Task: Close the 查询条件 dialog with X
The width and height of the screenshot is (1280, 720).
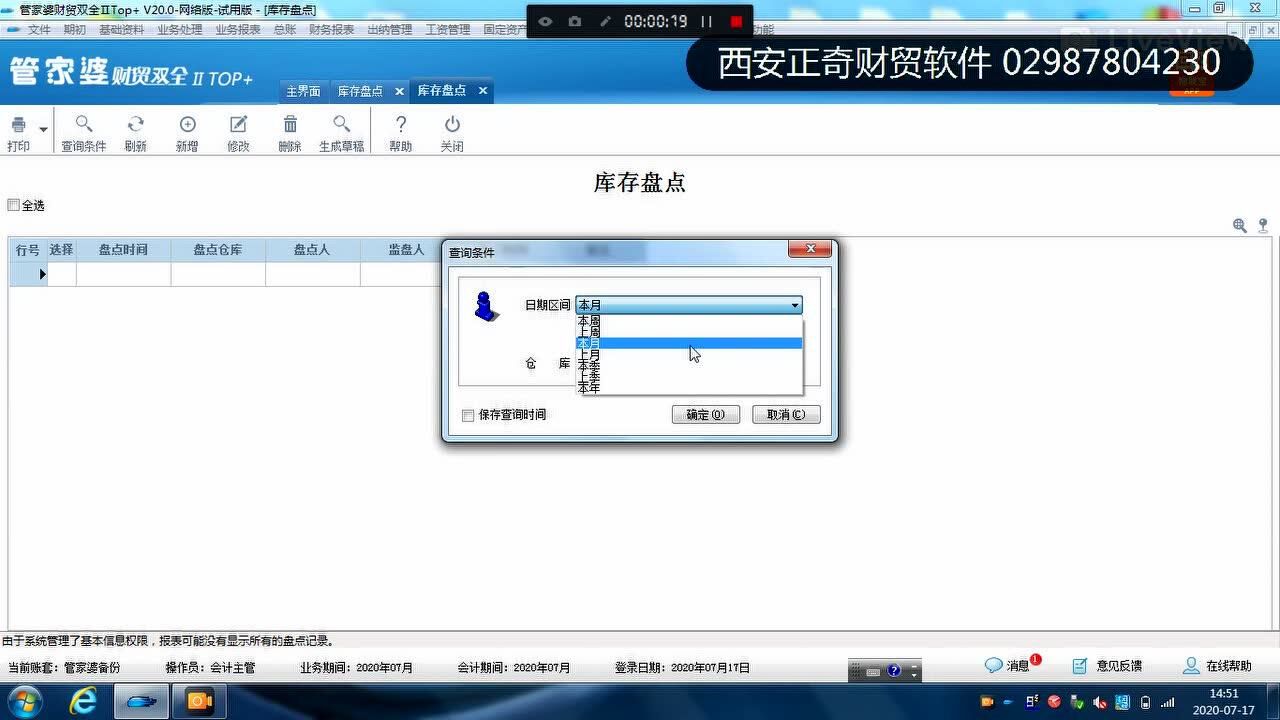Action: click(x=809, y=249)
